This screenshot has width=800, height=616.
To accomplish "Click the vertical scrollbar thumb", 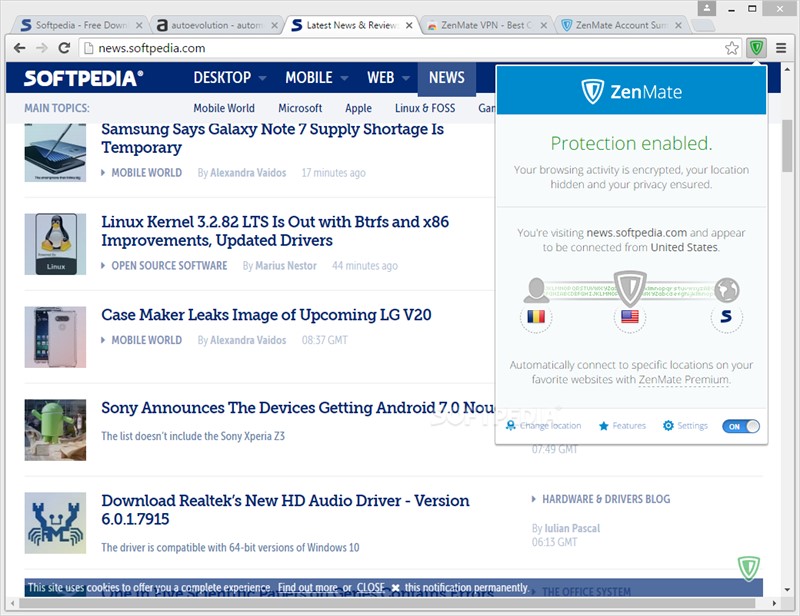I will [787, 145].
